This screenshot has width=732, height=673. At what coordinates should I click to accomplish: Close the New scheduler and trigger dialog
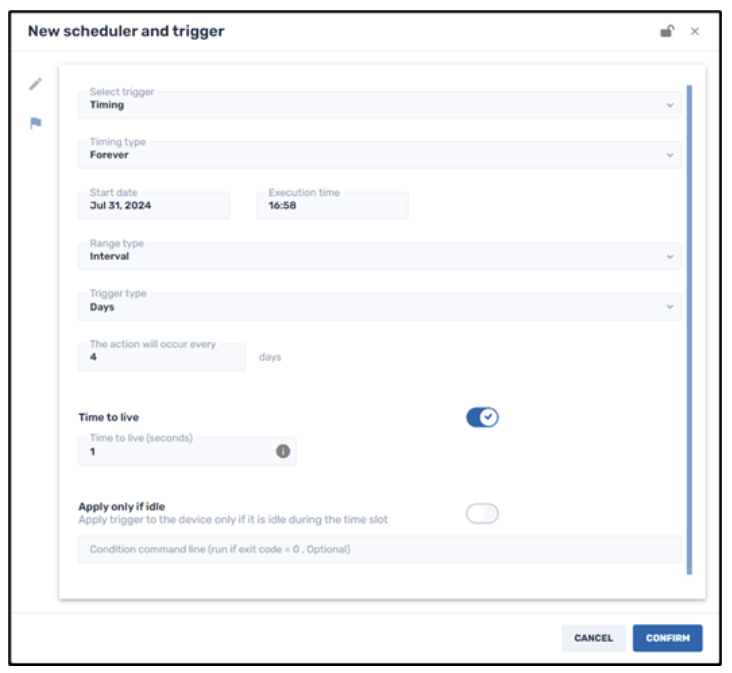(x=695, y=31)
